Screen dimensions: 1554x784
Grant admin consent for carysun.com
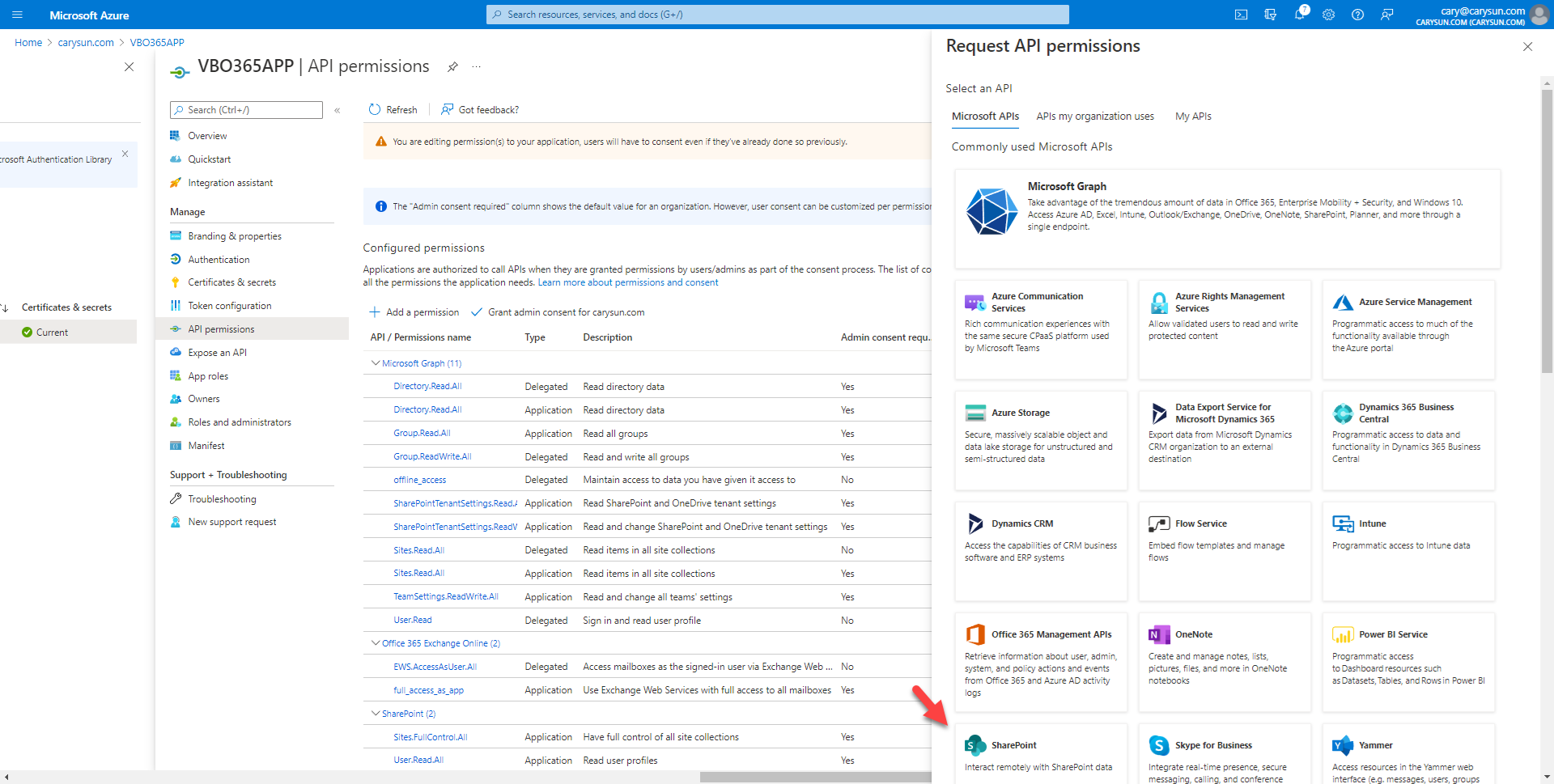[558, 312]
